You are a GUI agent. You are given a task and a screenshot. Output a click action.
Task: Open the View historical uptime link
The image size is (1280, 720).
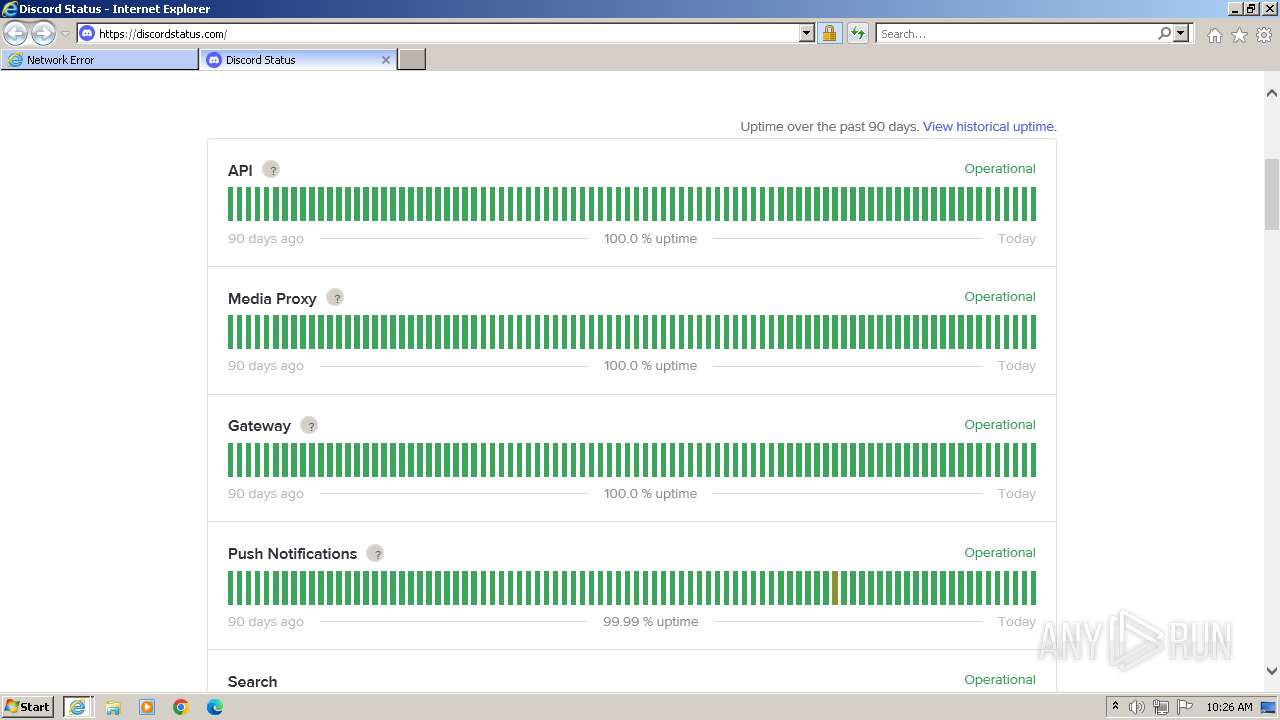[x=988, y=127]
